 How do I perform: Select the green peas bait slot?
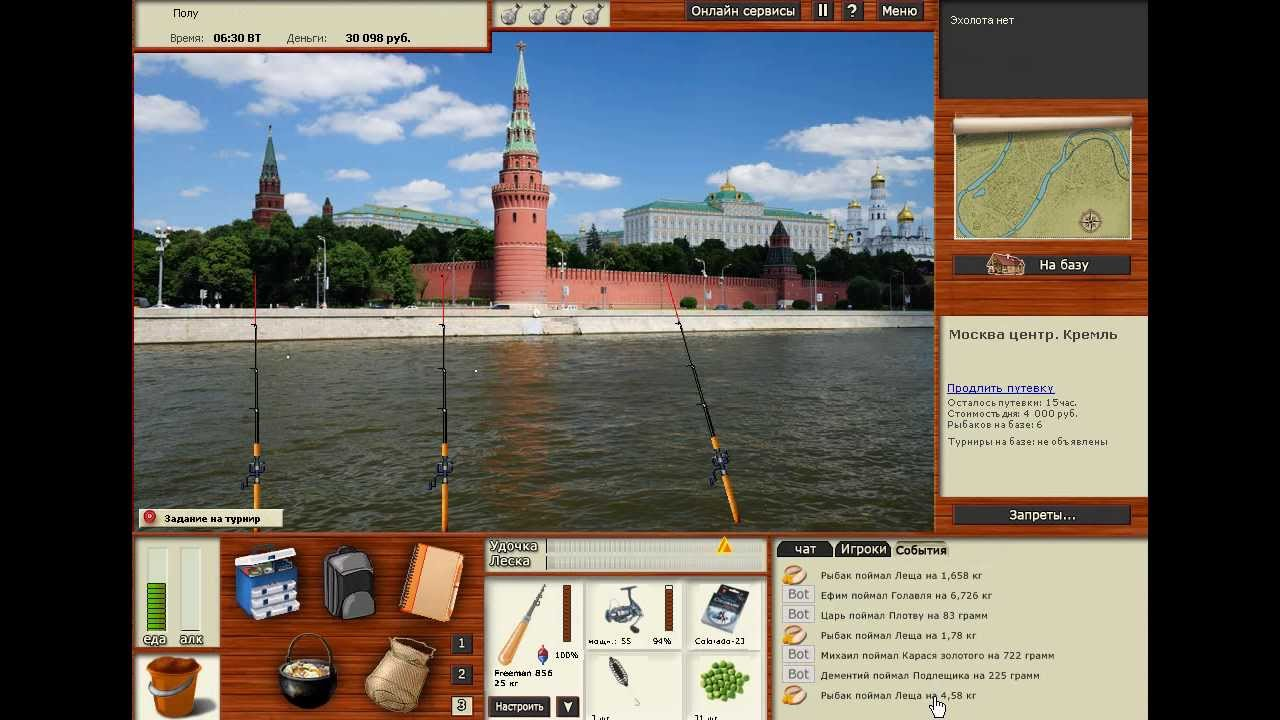tap(724, 687)
